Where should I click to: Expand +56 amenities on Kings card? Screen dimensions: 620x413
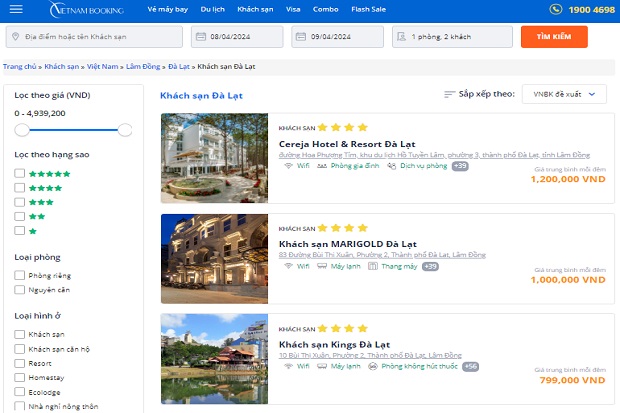pos(471,366)
